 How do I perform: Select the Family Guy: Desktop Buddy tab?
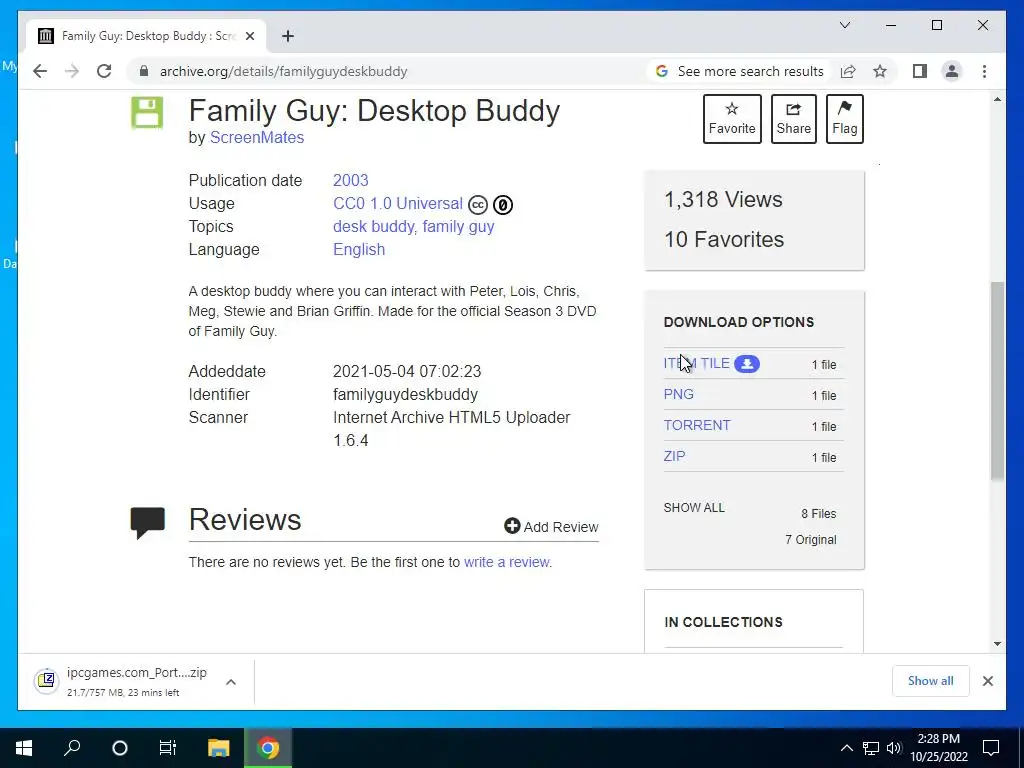pyautogui.click(x=146, y=36)
